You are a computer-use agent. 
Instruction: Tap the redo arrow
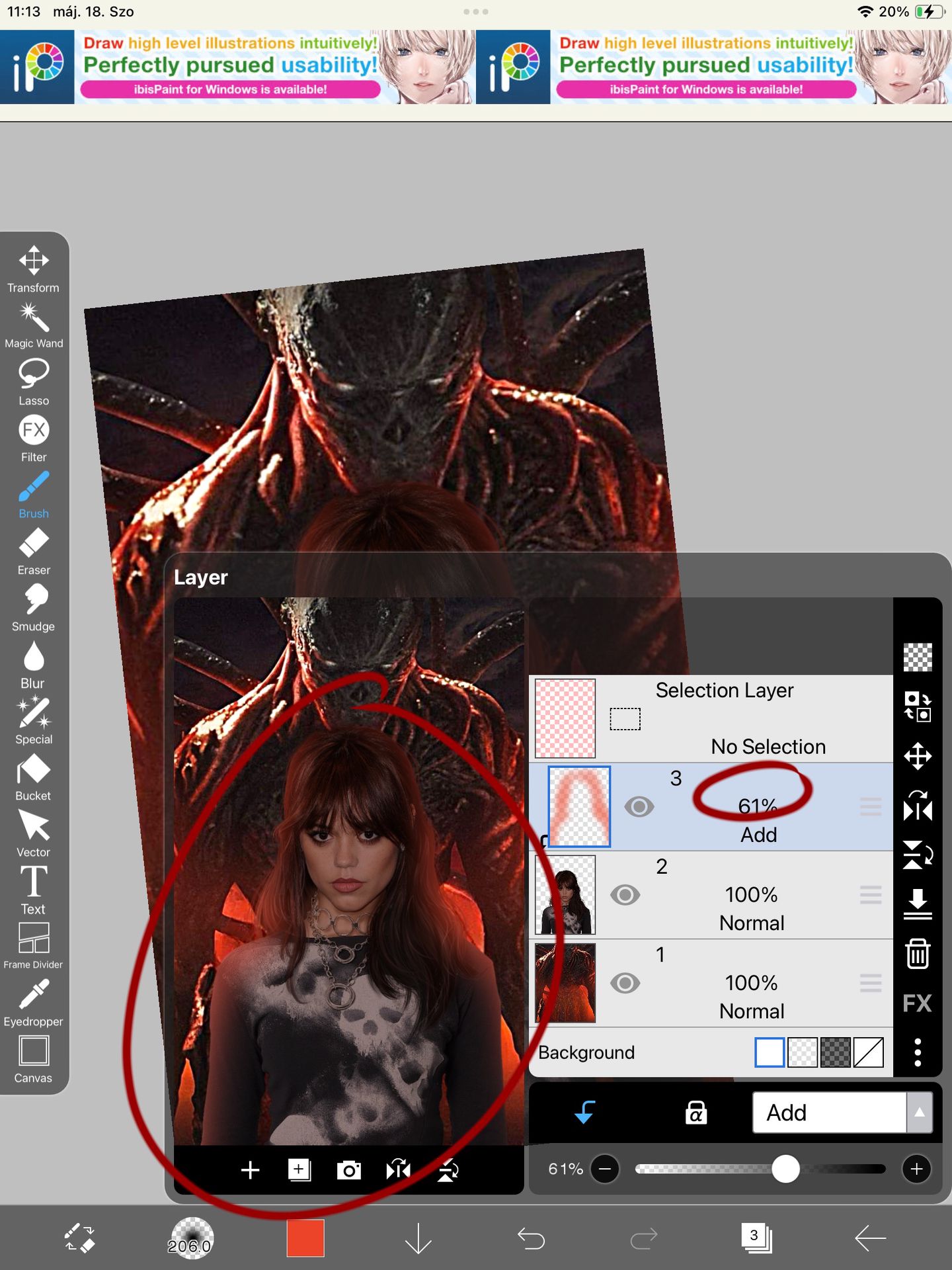(644, 1238)
